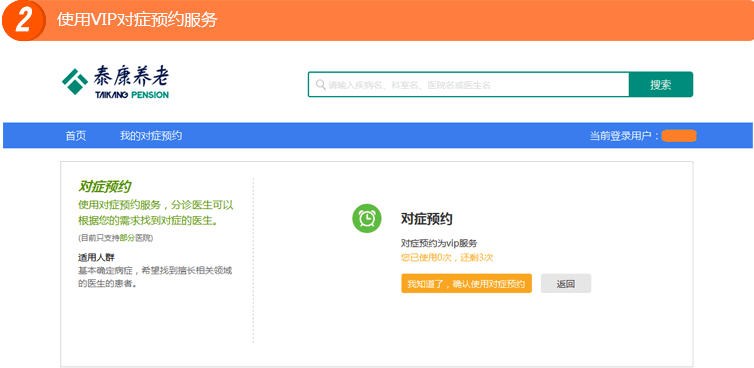Open 我的对症预约 in navigation bar
754x368 pixels.
(x=151, y=136)
